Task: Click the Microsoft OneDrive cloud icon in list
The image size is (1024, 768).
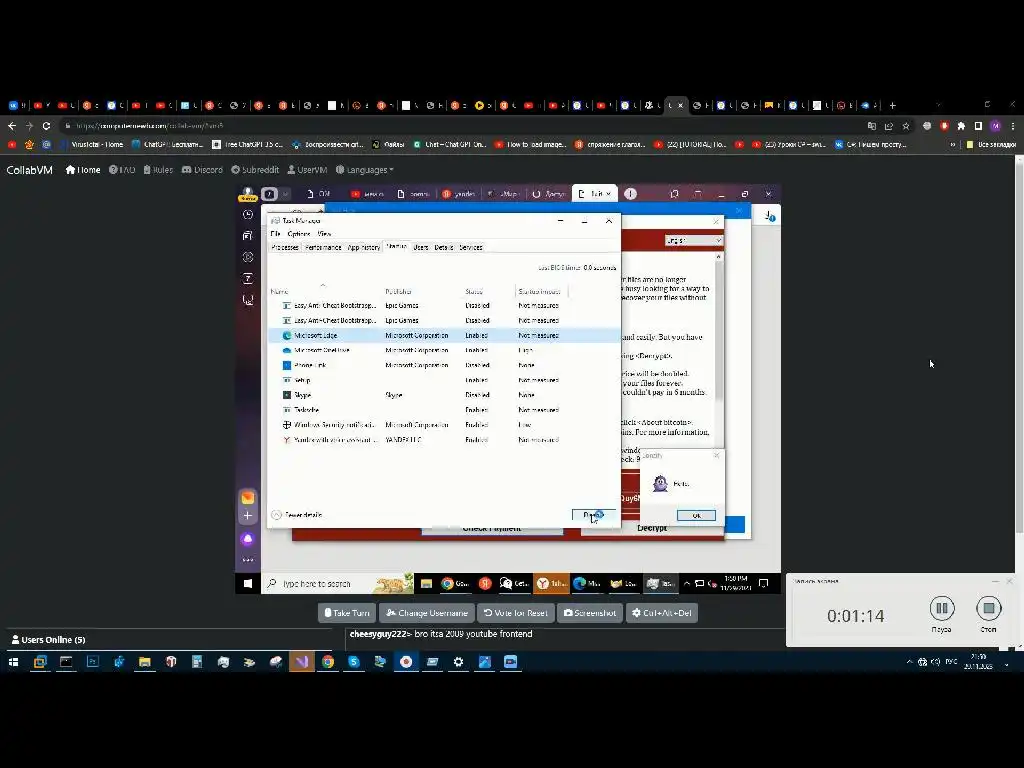Action: pyautogui.click(x=286, y=351)
